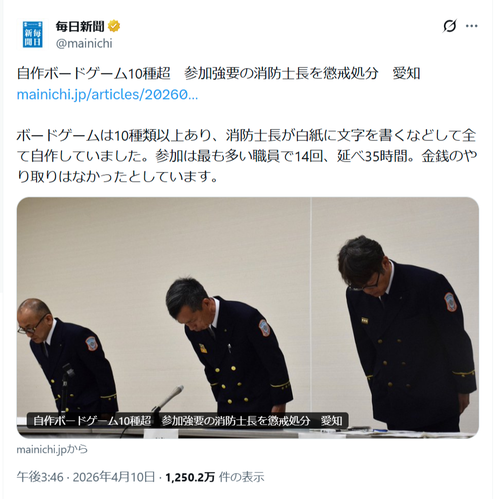Open the news photo link card
This screenshot has height=499, width=500.
248,317
